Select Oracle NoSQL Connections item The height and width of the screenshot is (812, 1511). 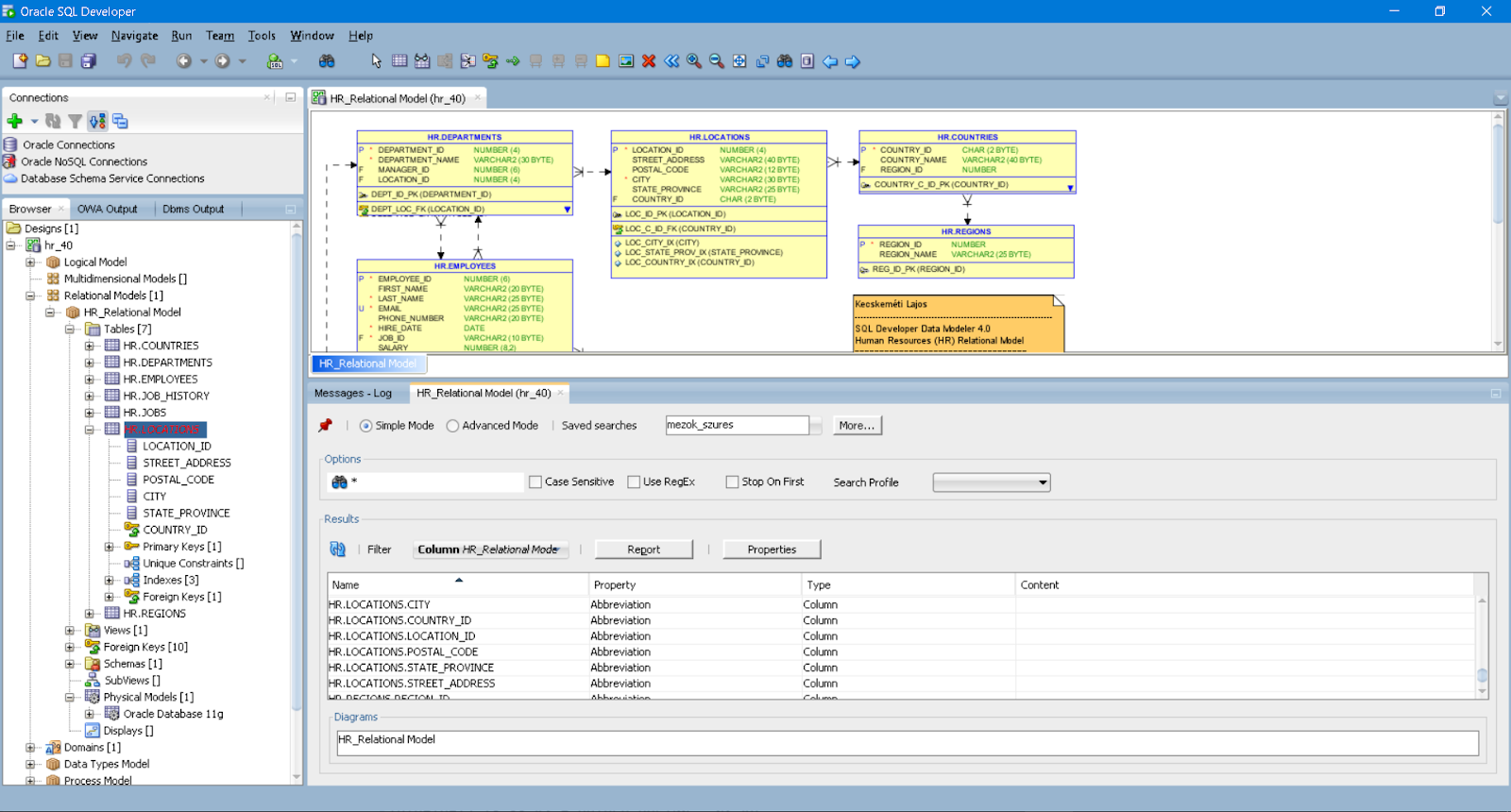(84, 161)
